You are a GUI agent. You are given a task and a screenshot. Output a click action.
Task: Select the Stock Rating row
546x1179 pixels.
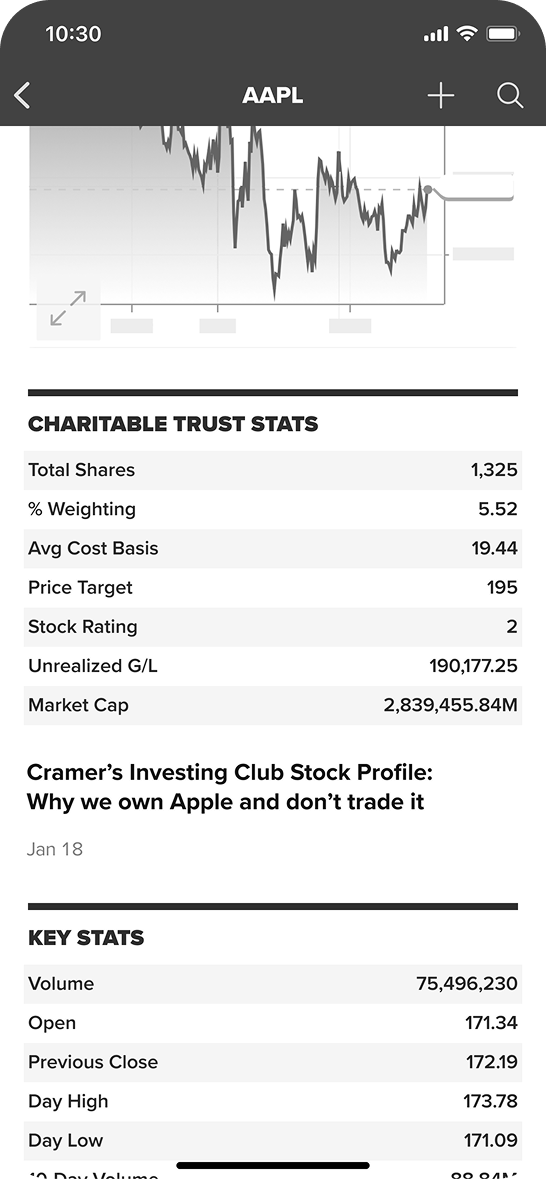click(x=273, y=626)
